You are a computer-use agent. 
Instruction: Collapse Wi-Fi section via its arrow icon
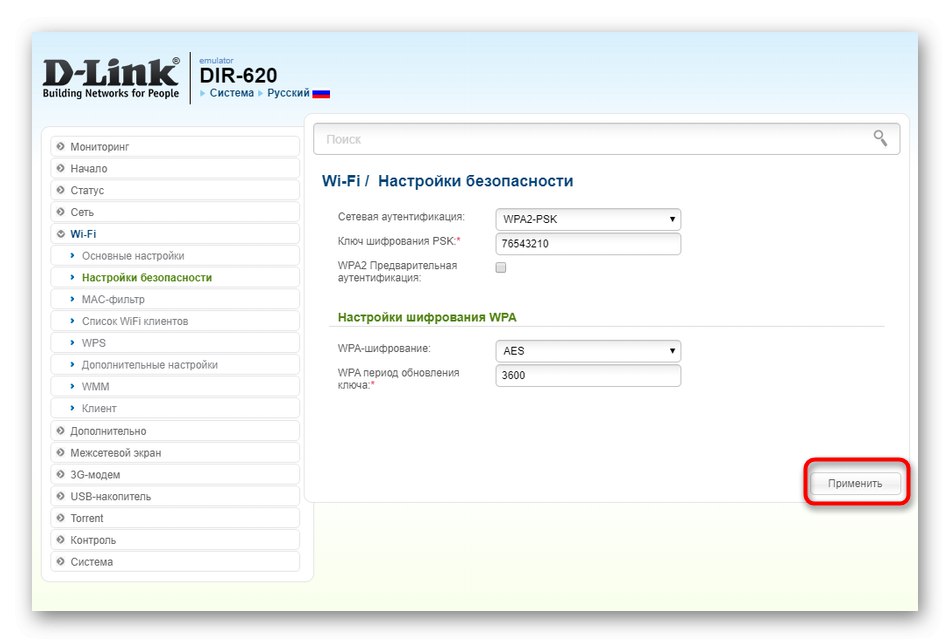pyautogui.click(x=61, y=233)
